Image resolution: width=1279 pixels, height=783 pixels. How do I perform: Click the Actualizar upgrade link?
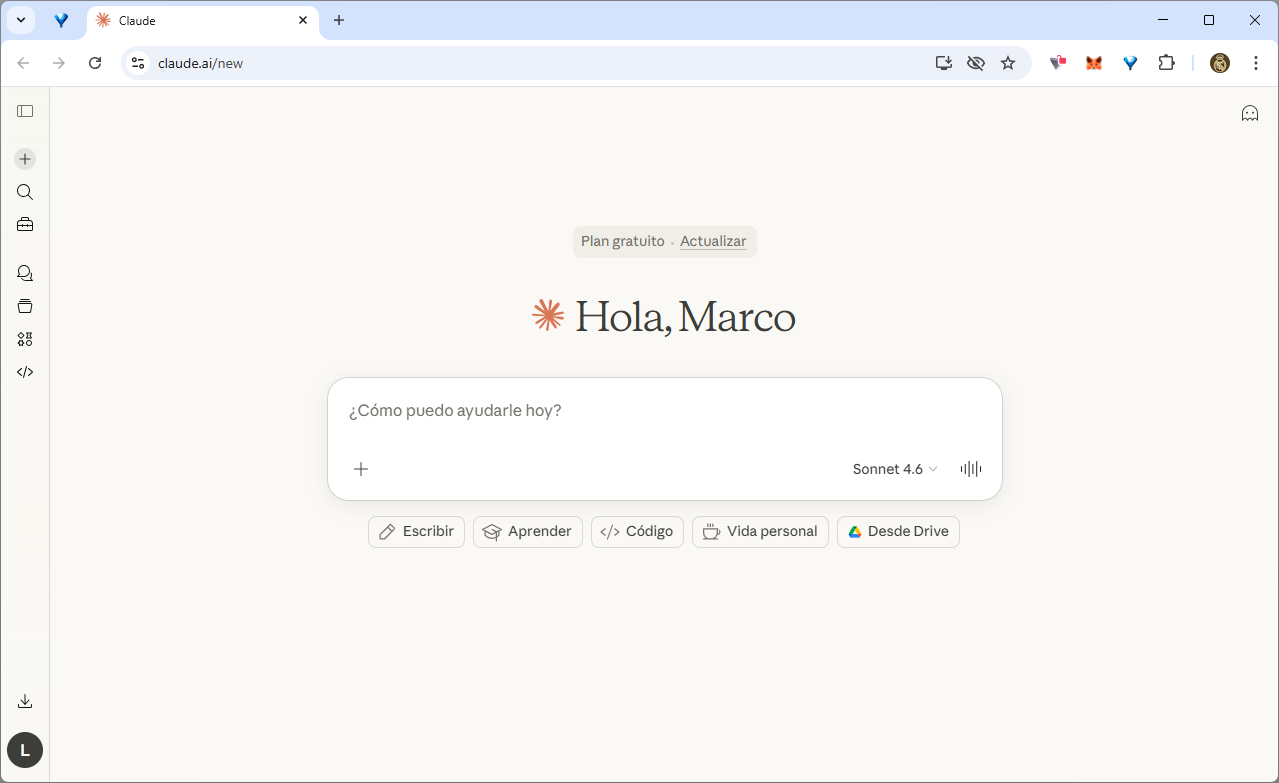(713, 241)
